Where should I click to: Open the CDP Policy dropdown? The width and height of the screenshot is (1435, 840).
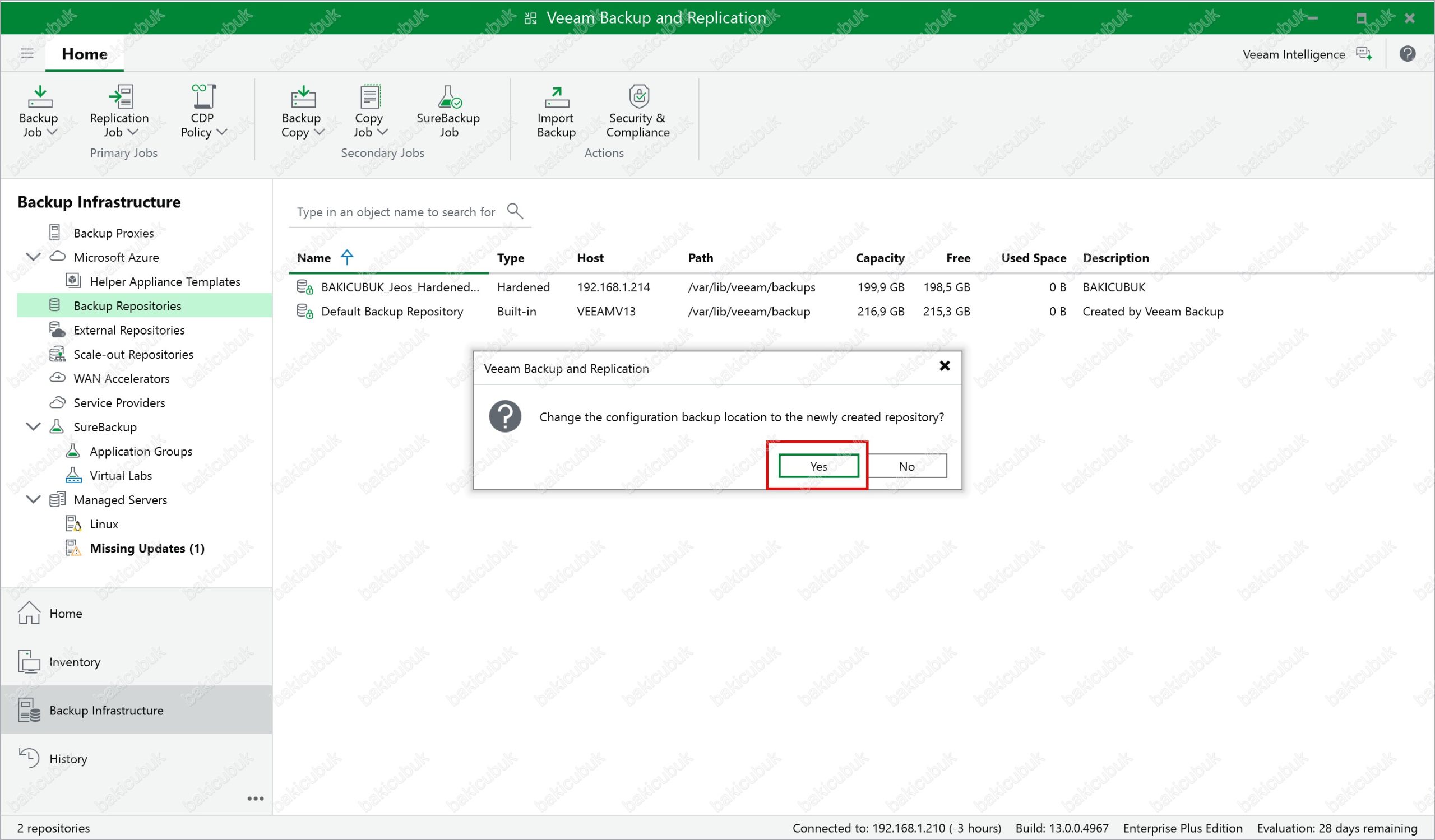[222, 133]
